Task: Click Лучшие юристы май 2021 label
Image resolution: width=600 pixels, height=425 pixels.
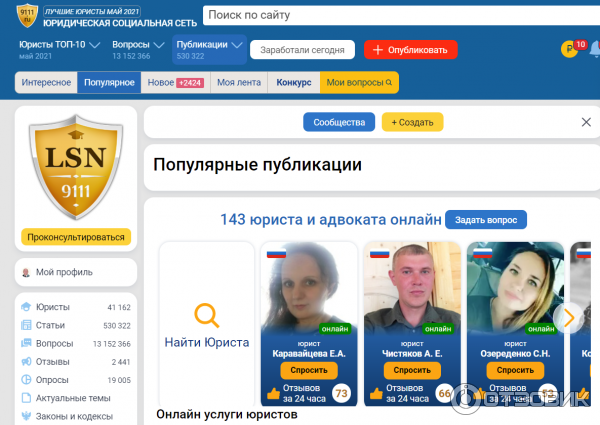Action: 92,11
